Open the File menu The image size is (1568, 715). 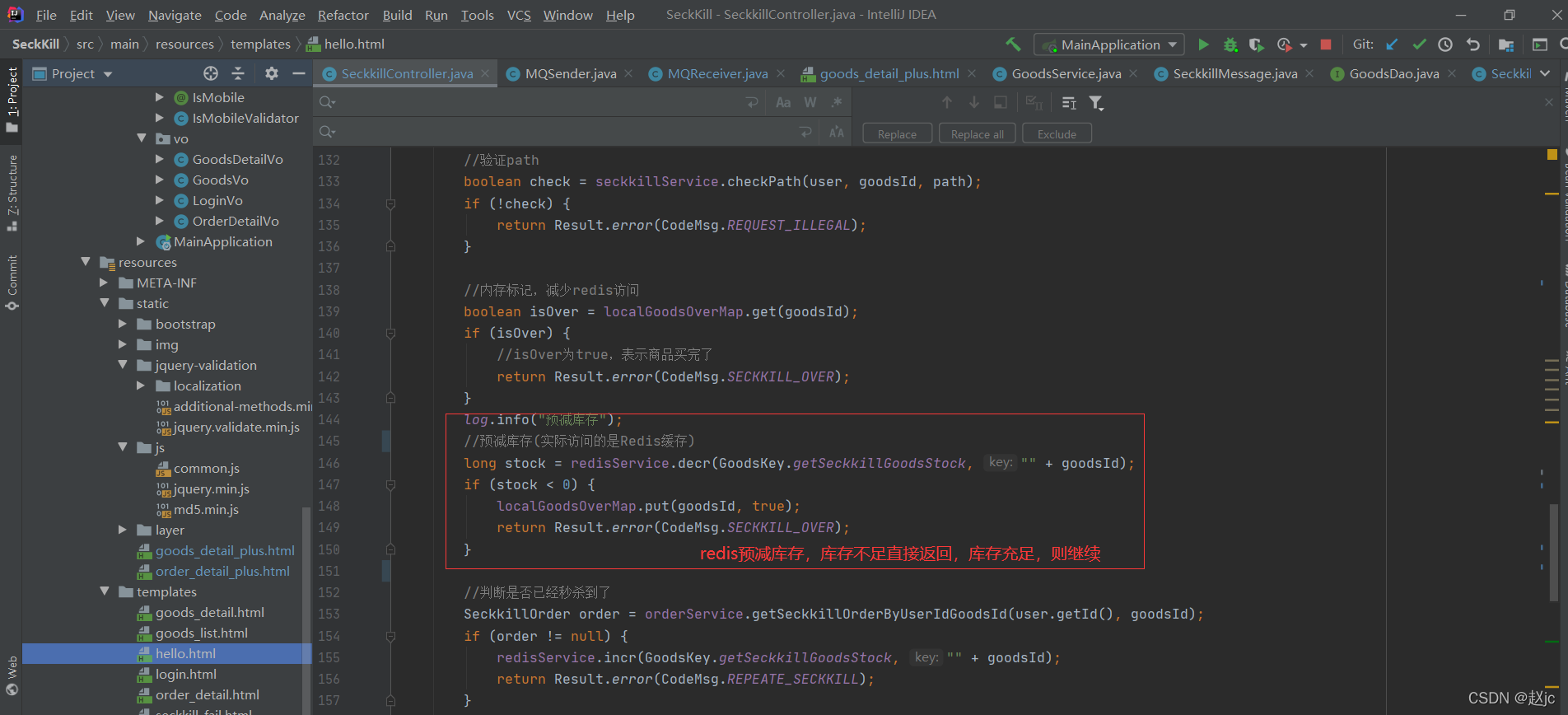point(46,15)
